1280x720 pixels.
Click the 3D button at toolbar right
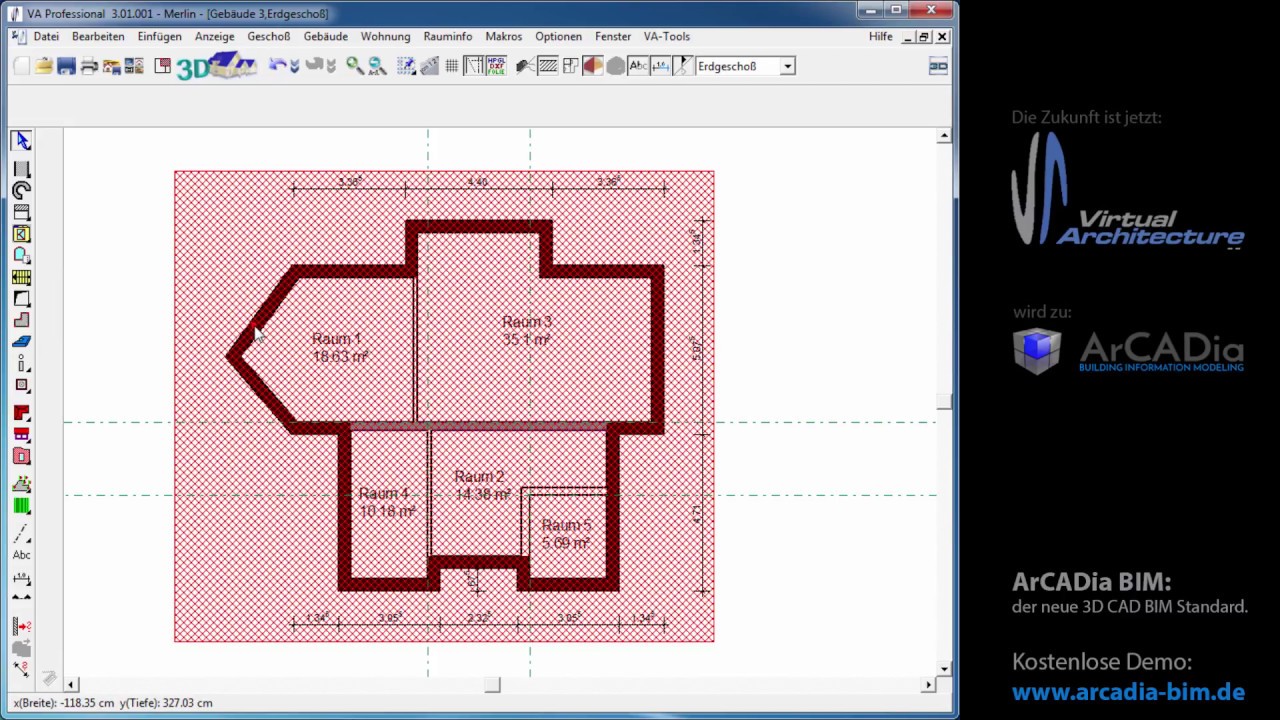pos(938,66)
